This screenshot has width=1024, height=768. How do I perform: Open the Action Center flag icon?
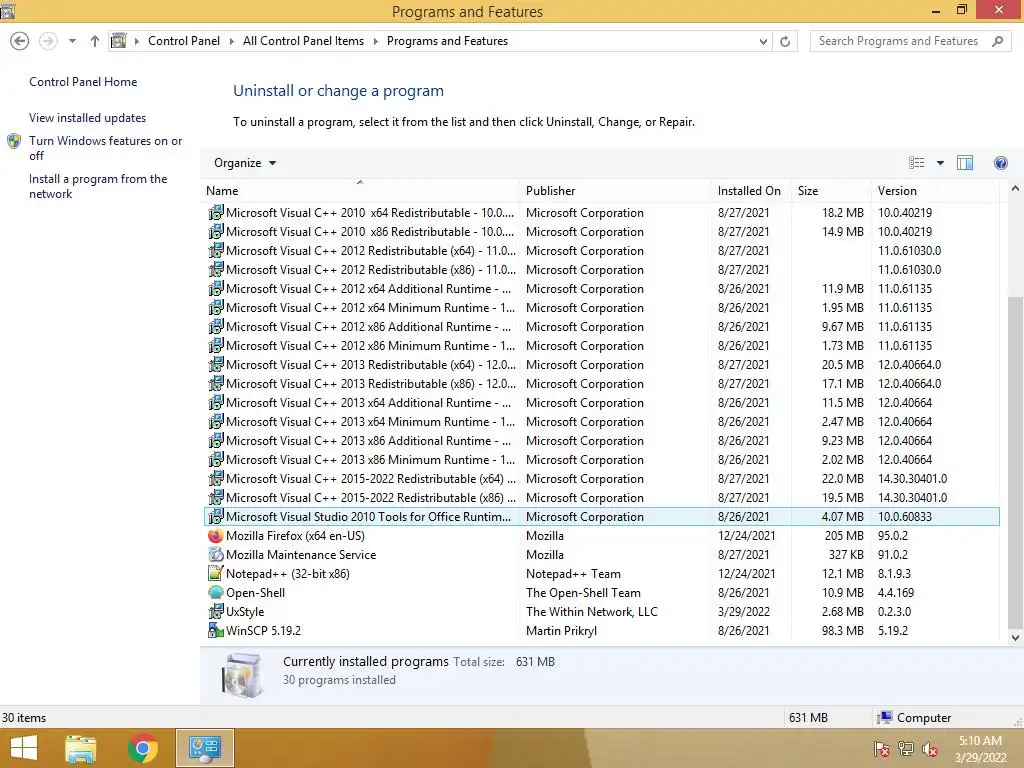tap(881, 748)
